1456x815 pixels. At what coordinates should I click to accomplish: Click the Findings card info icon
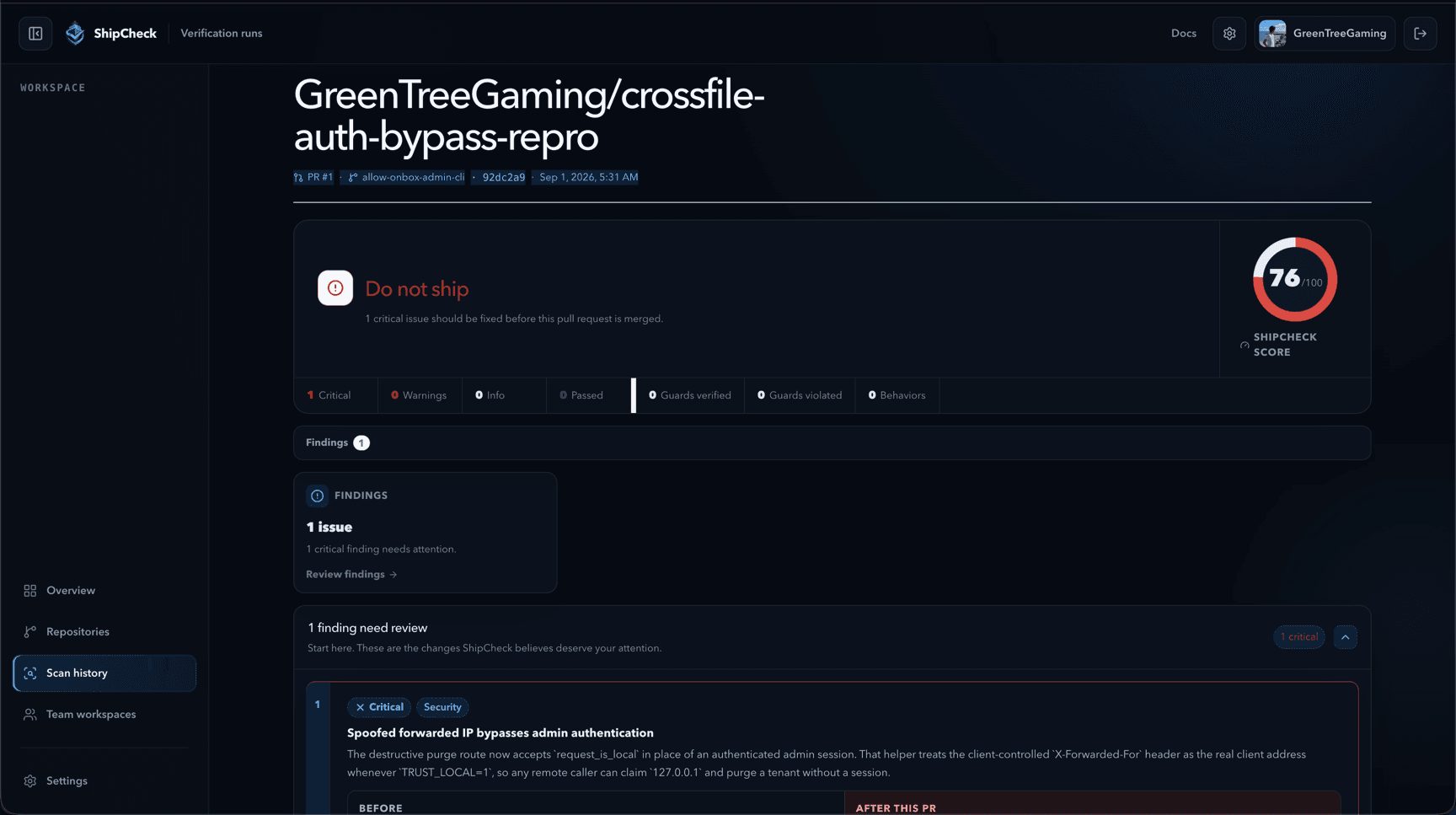coord(318,496)
